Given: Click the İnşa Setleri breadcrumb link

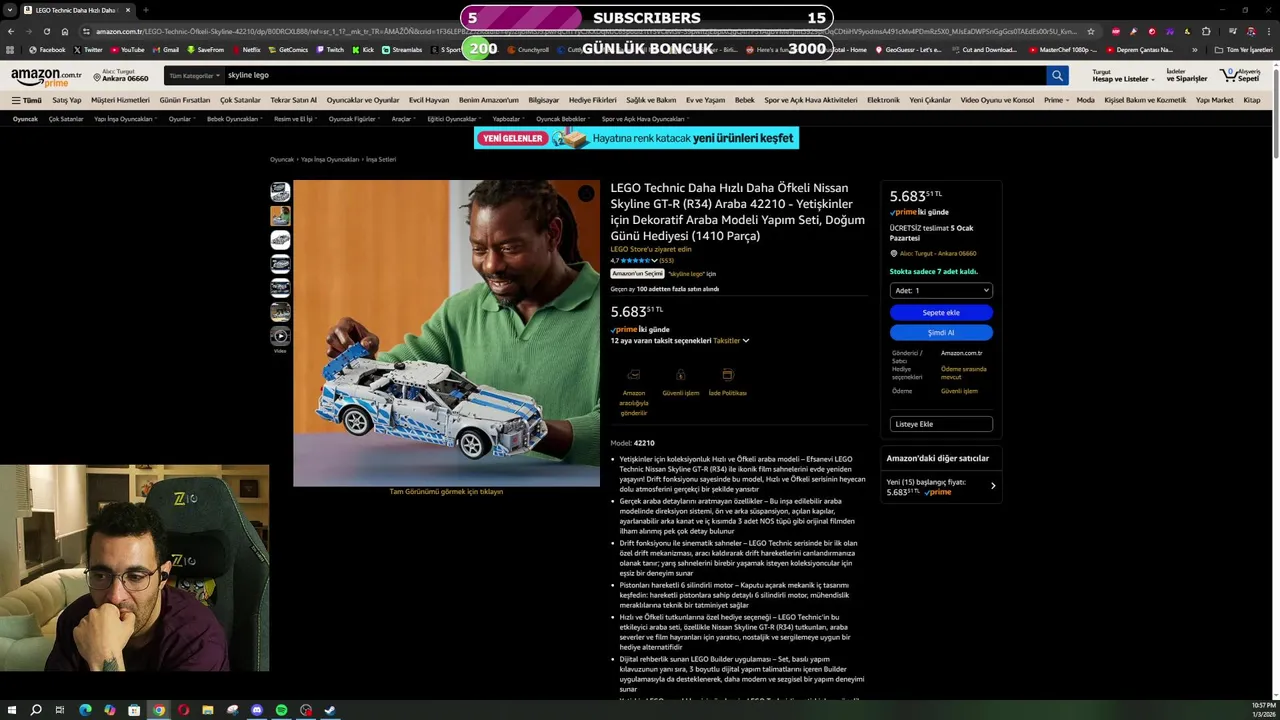Looking at the screenshot, I should point(381,159).
